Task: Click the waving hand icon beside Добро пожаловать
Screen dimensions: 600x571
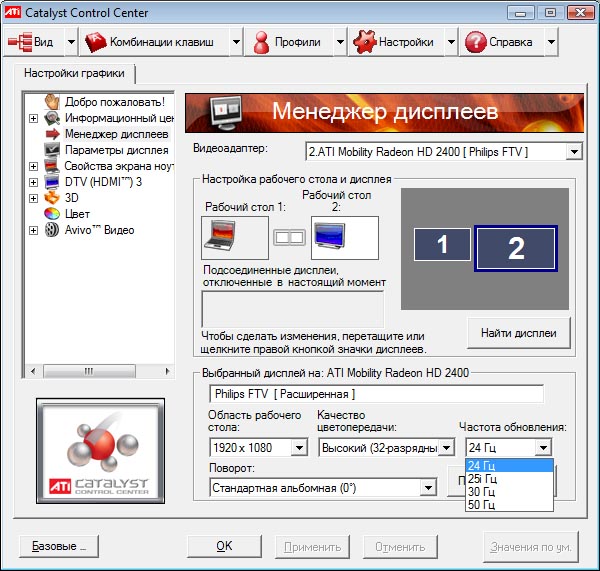Action: pos(52,102)
